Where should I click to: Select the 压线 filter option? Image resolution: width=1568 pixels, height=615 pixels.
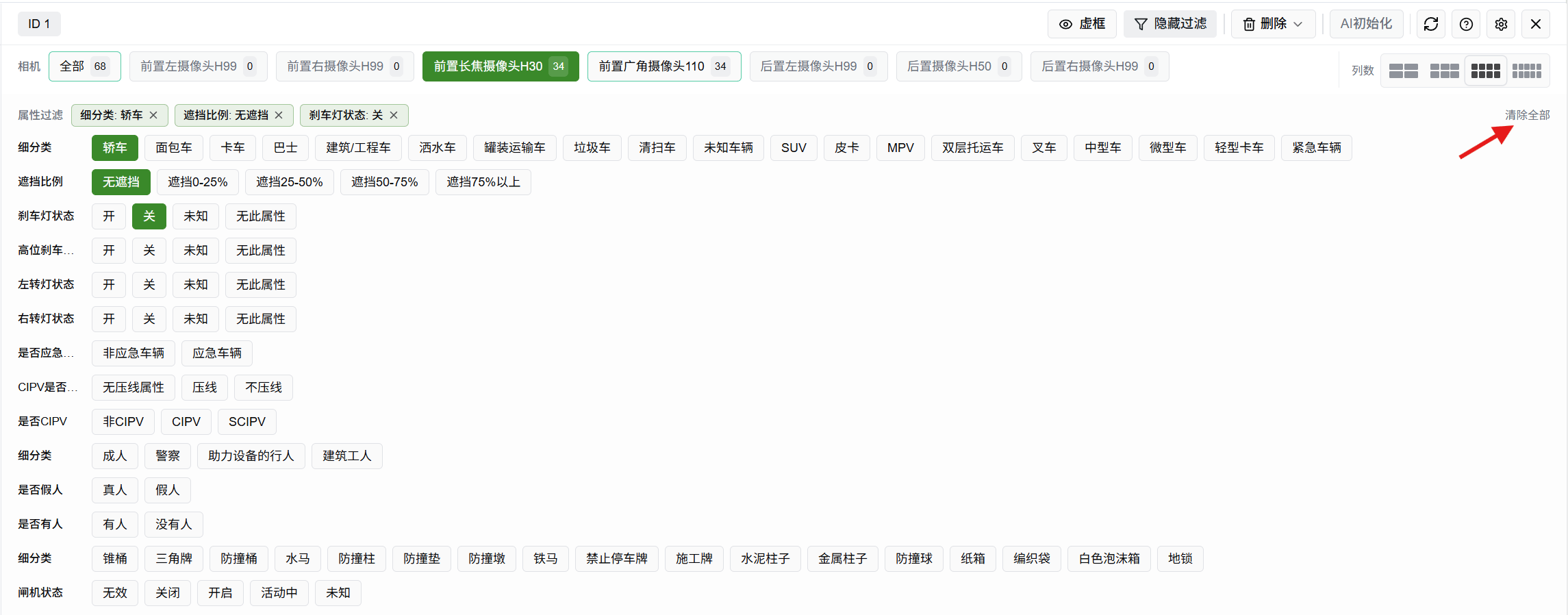pyautogui.click(x=205, y=388)
